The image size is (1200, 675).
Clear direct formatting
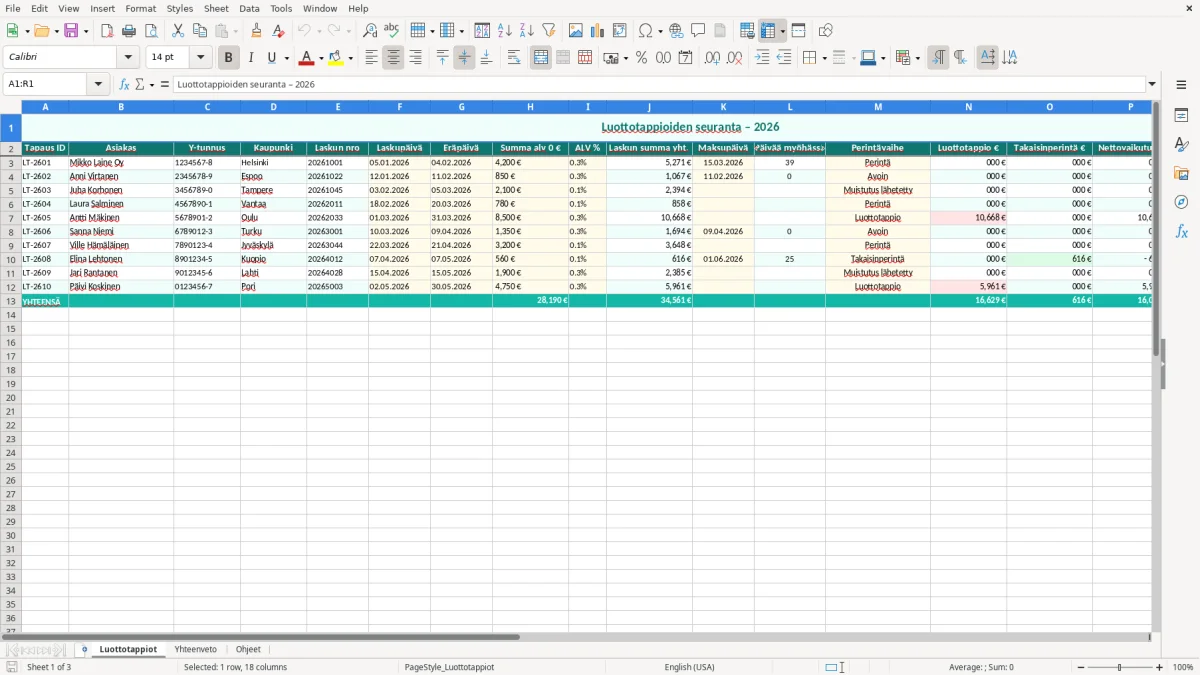coord(278,31)
